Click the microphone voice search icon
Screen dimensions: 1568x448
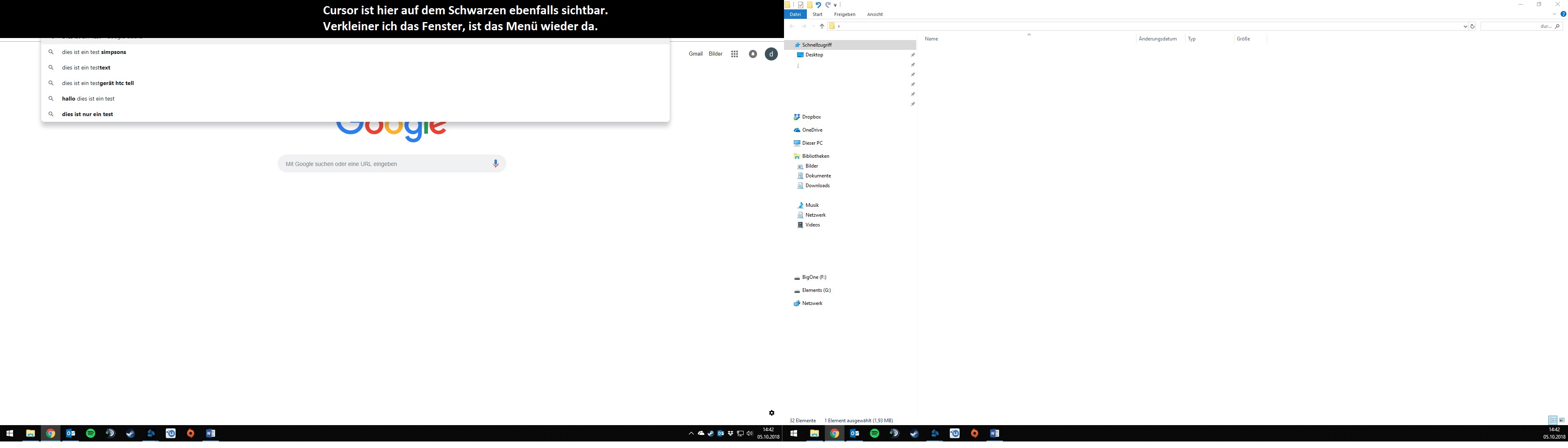point(495,164)
